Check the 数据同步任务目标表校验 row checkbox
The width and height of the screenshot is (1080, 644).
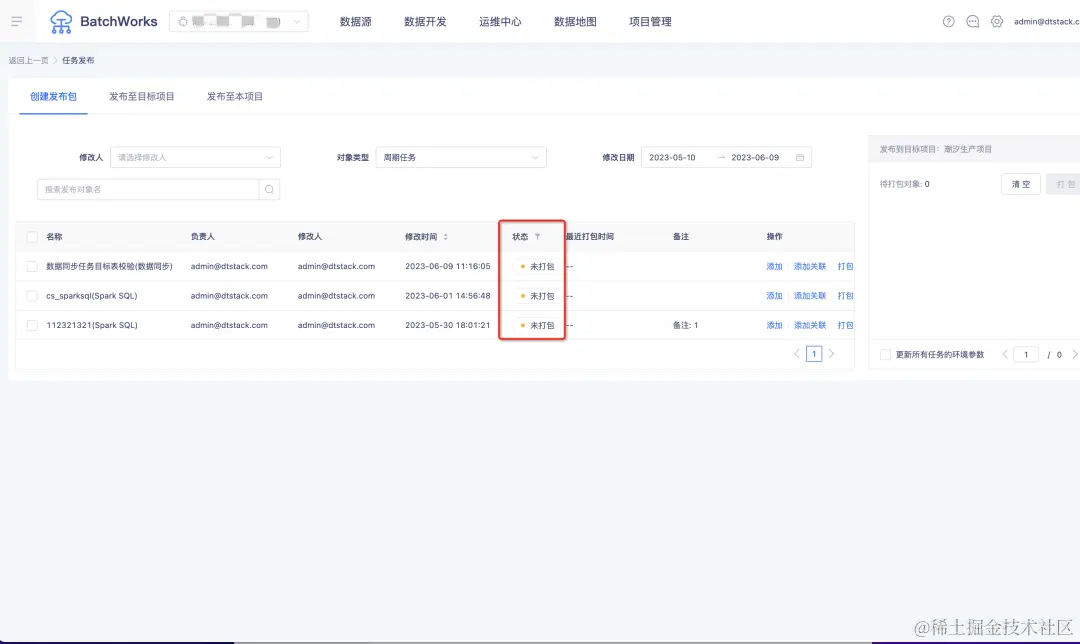pos(32,266)
